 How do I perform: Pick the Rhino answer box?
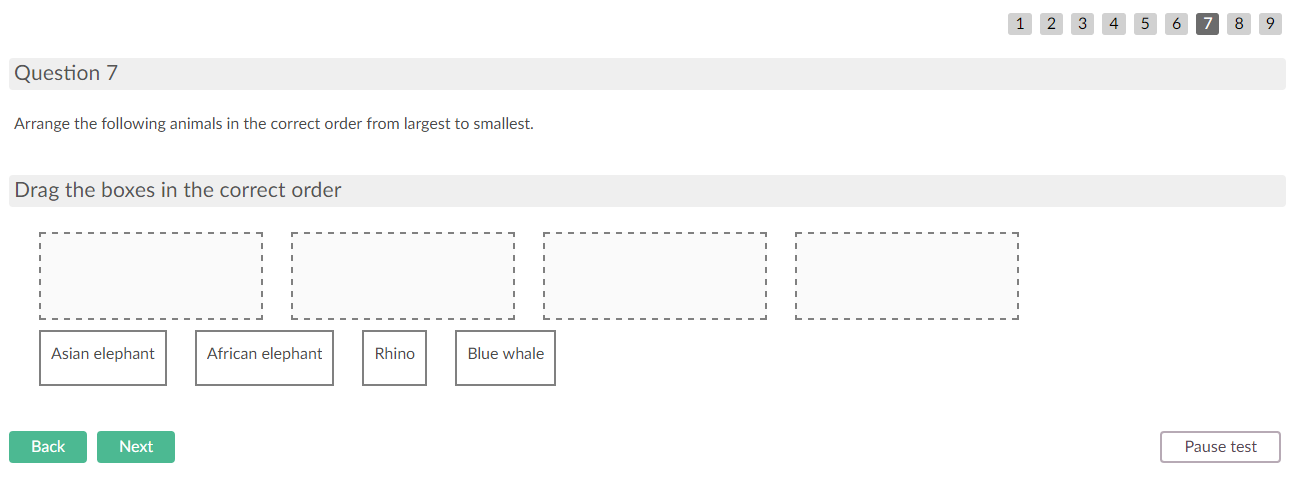[x=394, y=357]
